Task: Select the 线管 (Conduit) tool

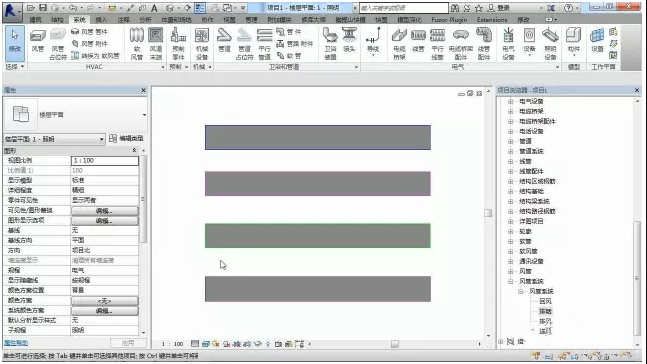Action: pos(418,40)
